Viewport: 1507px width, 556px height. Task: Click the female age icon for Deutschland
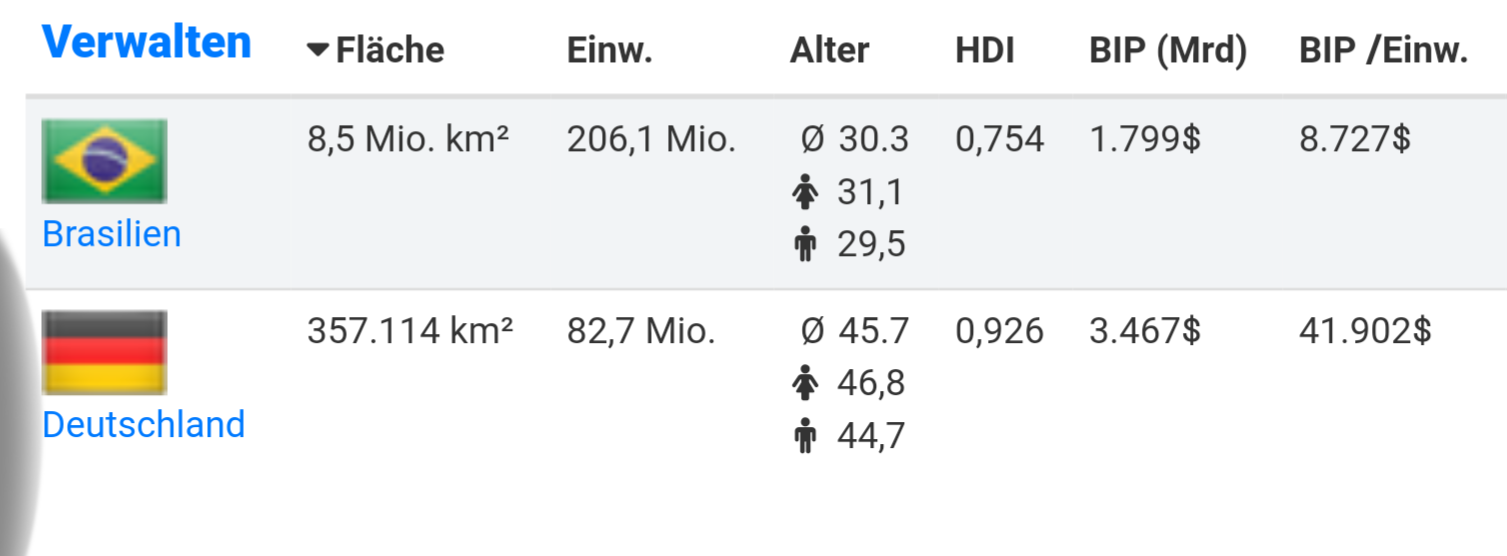804,384
